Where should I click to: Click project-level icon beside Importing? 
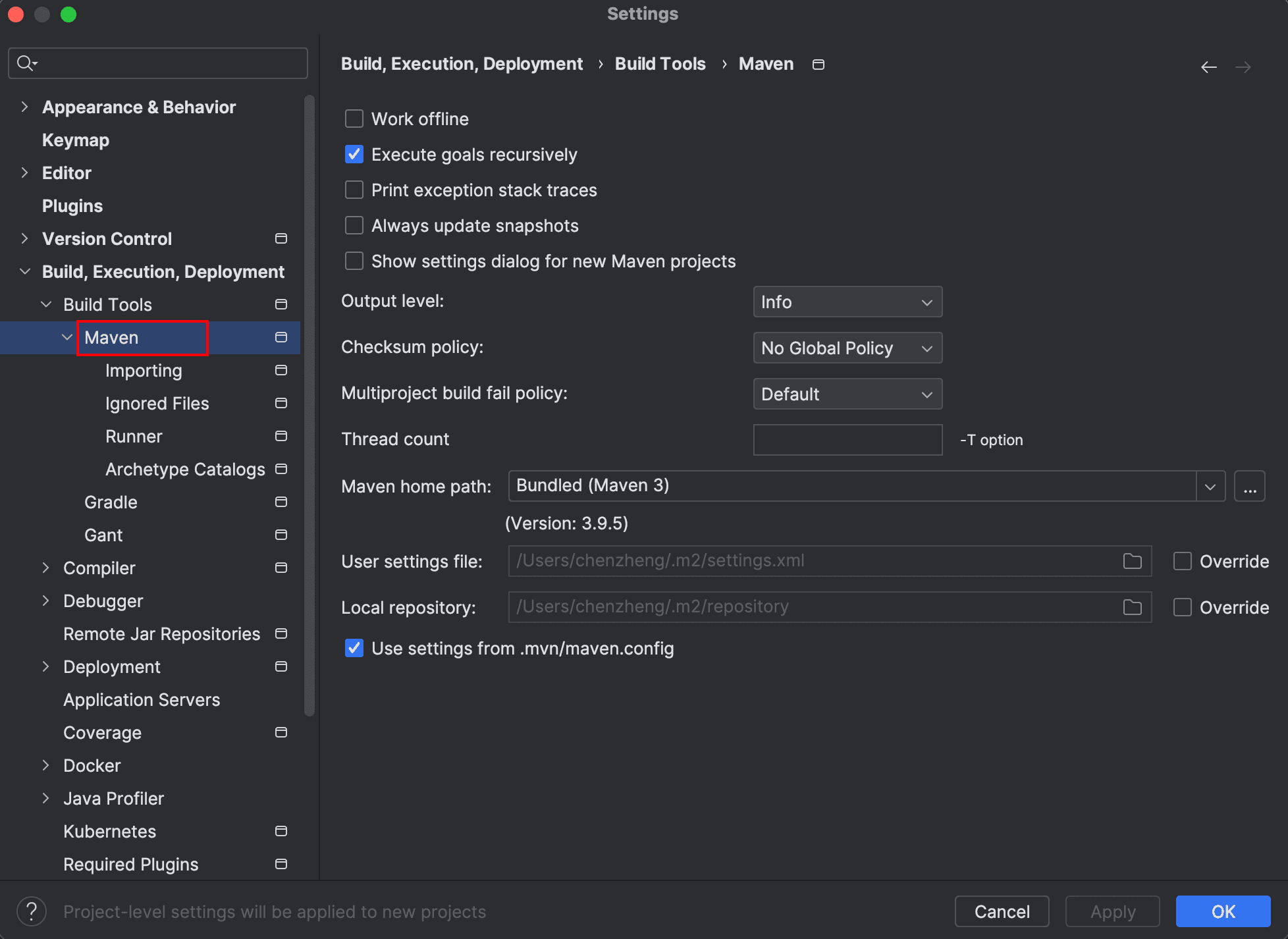point(281,370)
